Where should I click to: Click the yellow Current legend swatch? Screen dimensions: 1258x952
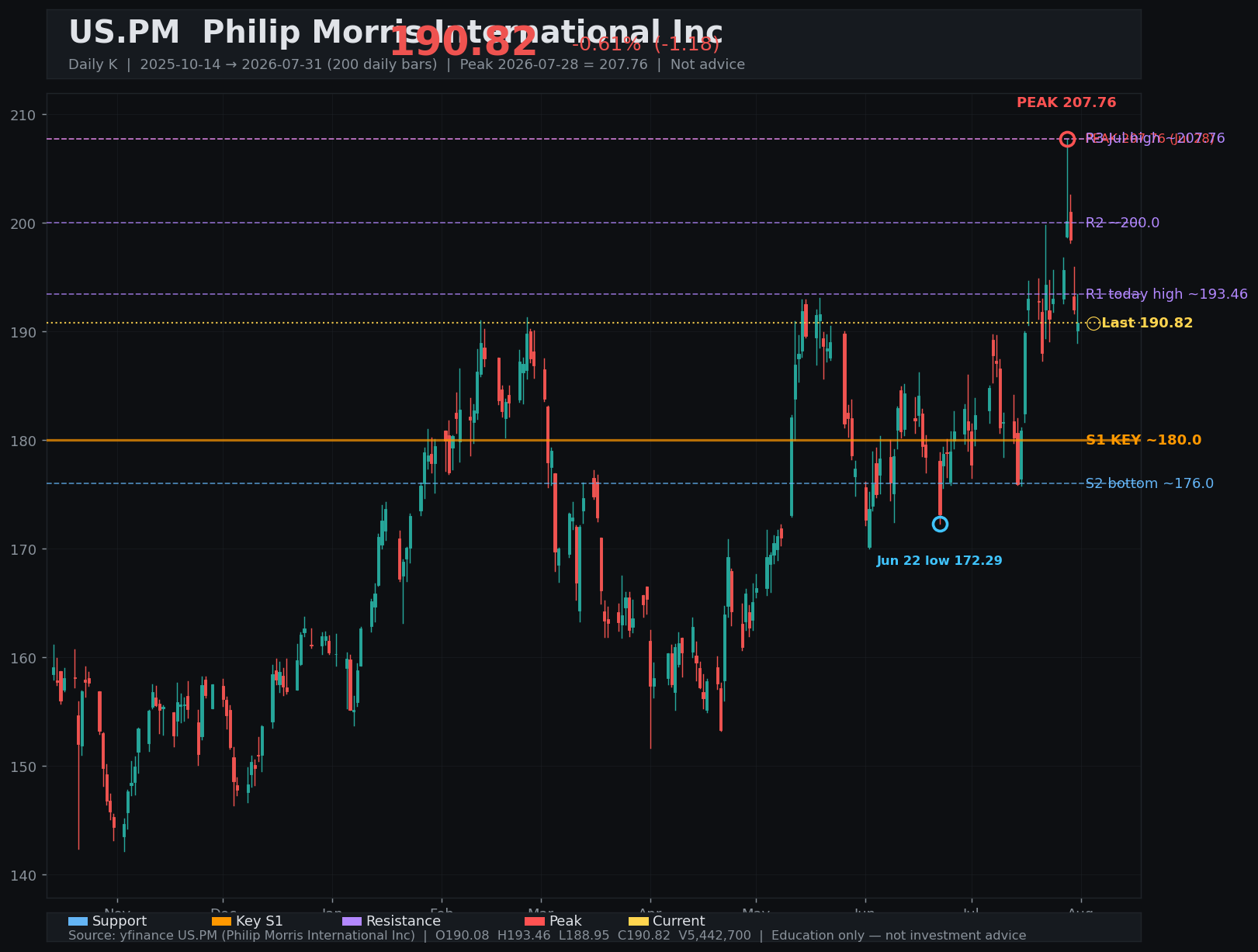pyautogui.click(x=638, y=921)
